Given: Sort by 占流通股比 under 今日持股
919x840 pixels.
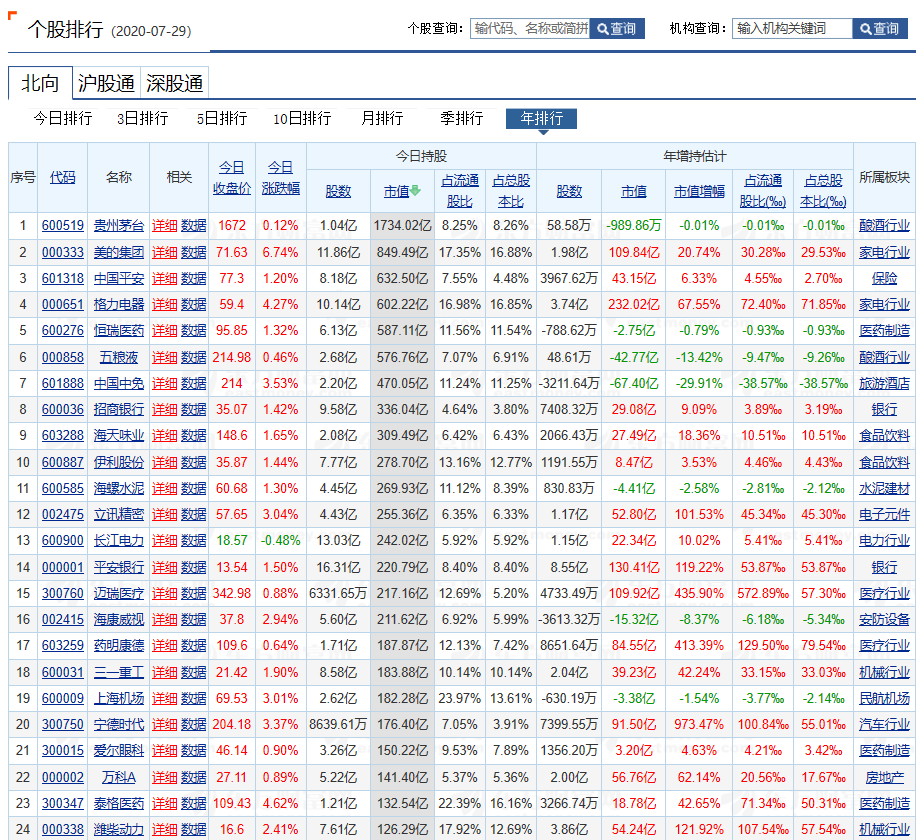Looking at the screenshot, I should click(460, 191).
